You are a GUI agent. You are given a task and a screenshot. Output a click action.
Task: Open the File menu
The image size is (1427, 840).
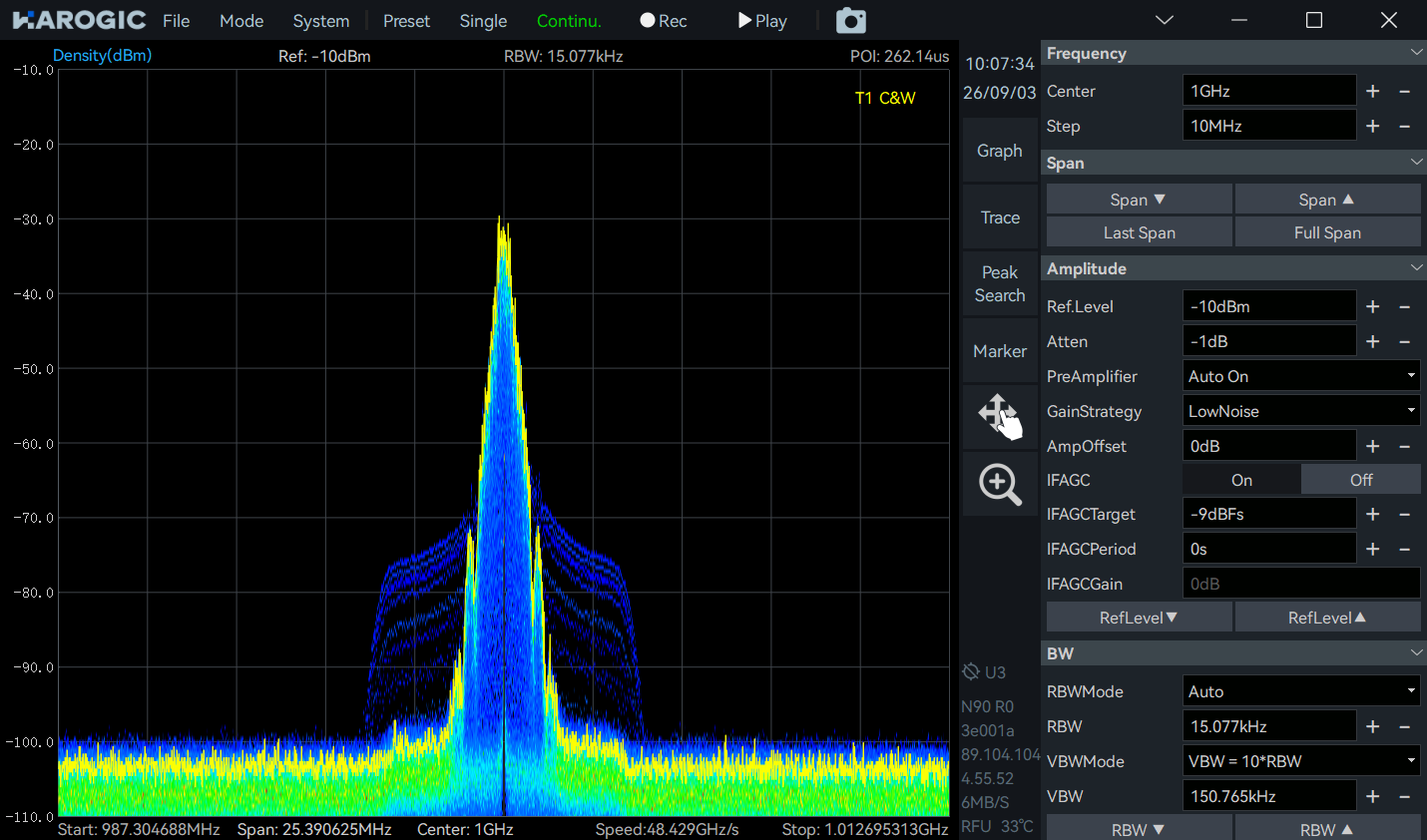(176, 21)
